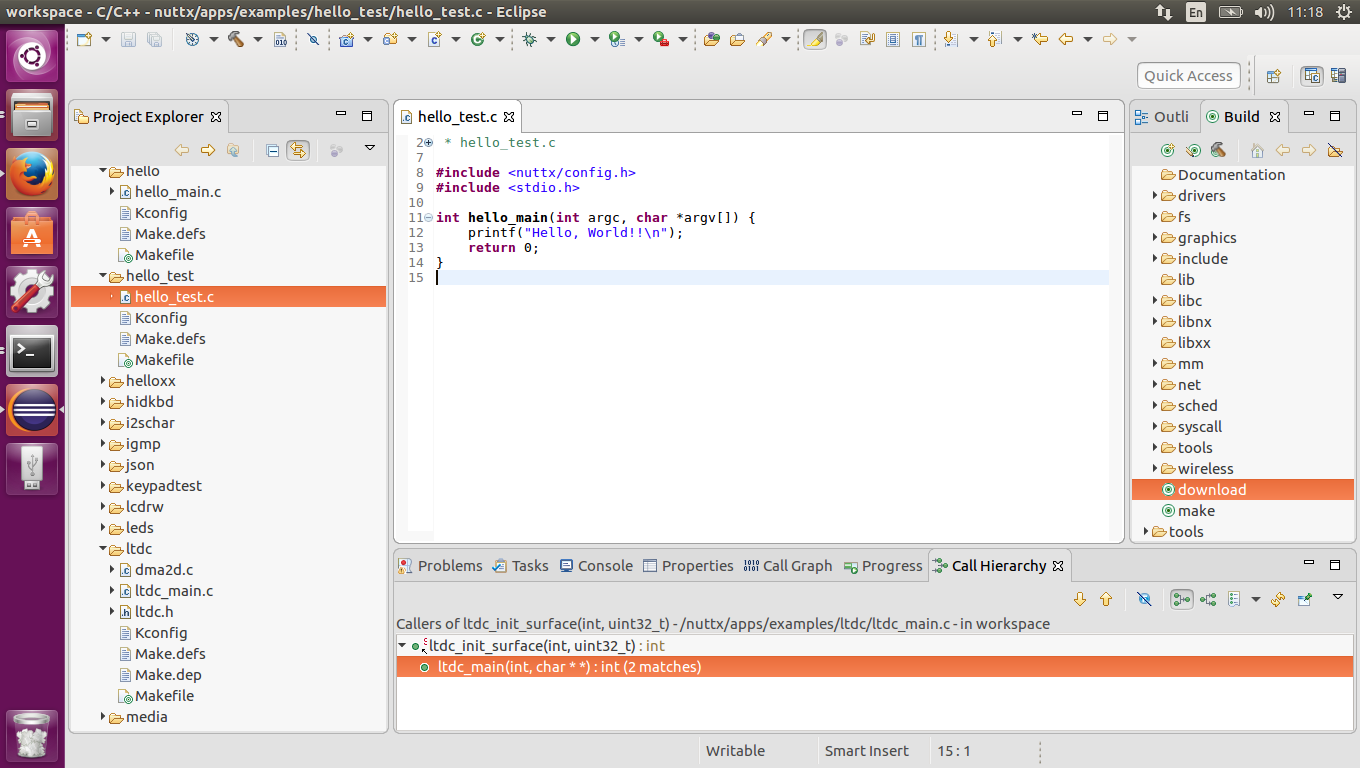1360x768 pixels.
Task: Open Call Hierarchy view menu triangle
Action: (x=1337, y=597)
